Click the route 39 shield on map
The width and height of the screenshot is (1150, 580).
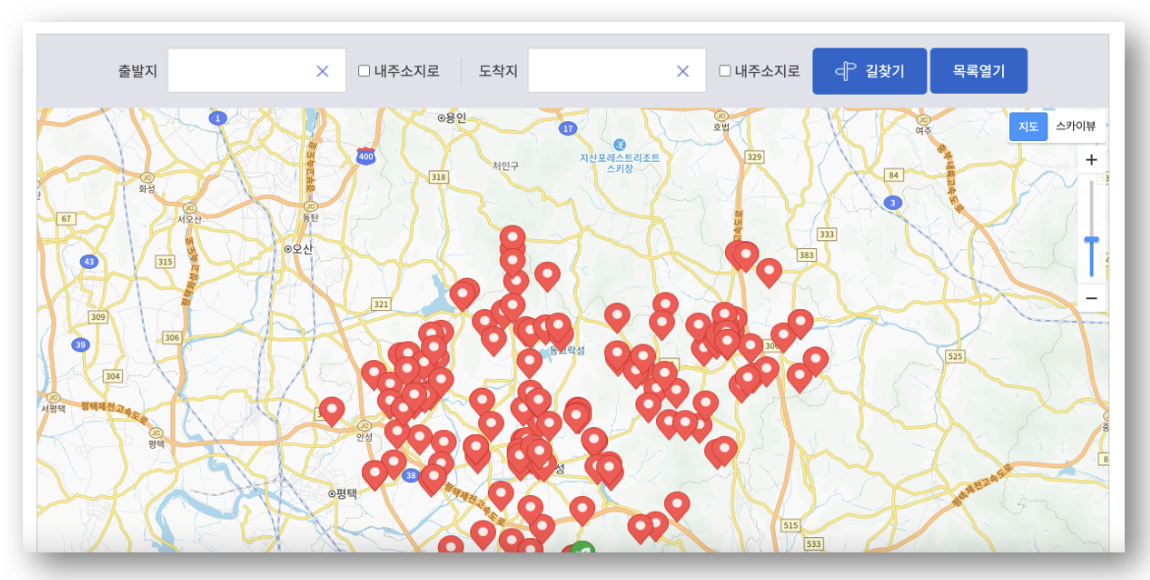pos(80,345)
